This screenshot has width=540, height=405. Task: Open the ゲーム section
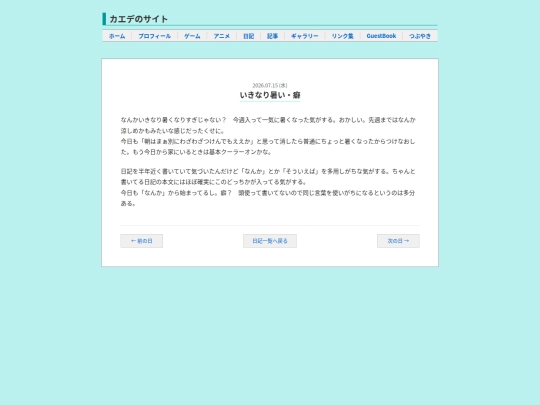pos(192,36)
